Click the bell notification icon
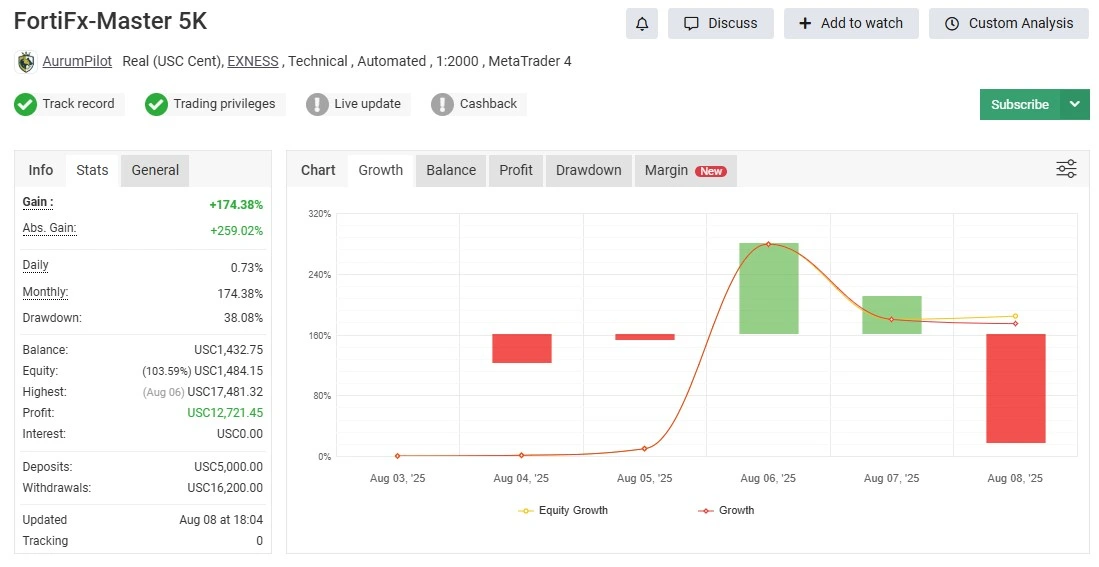Viewport: 1099px width, 567px height. click(642, 23)
